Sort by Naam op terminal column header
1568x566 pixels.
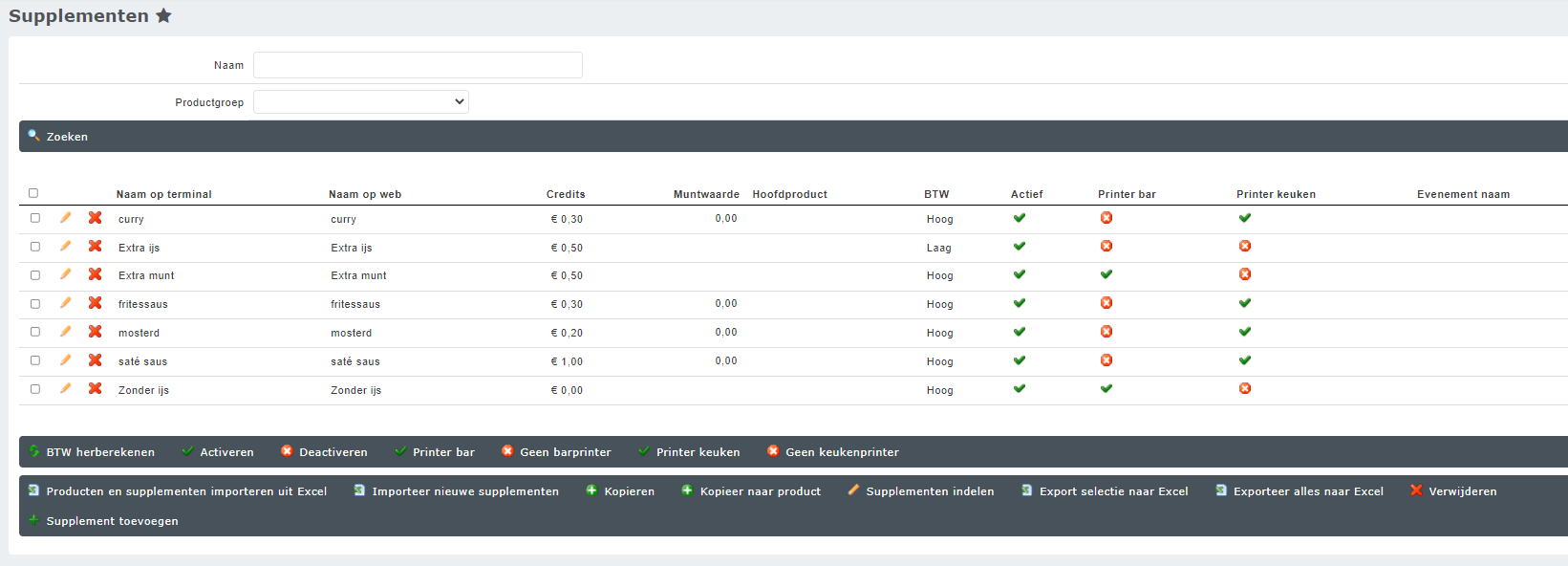pyautogui.click(x=163, y=194)
